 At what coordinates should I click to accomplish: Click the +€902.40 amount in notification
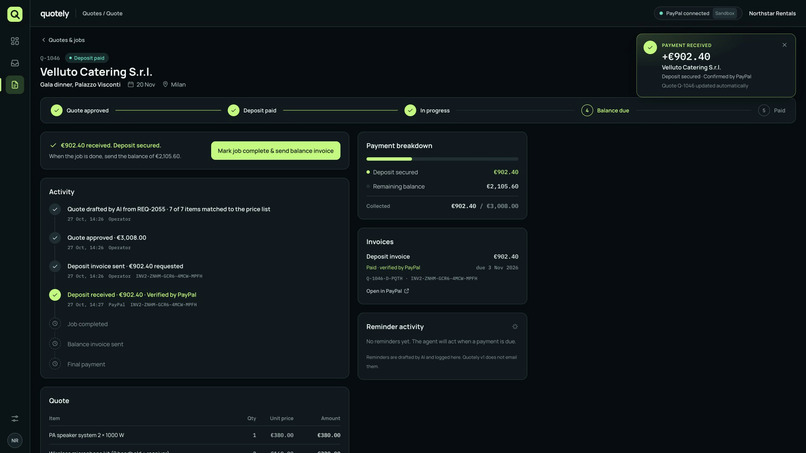[686, 57]
